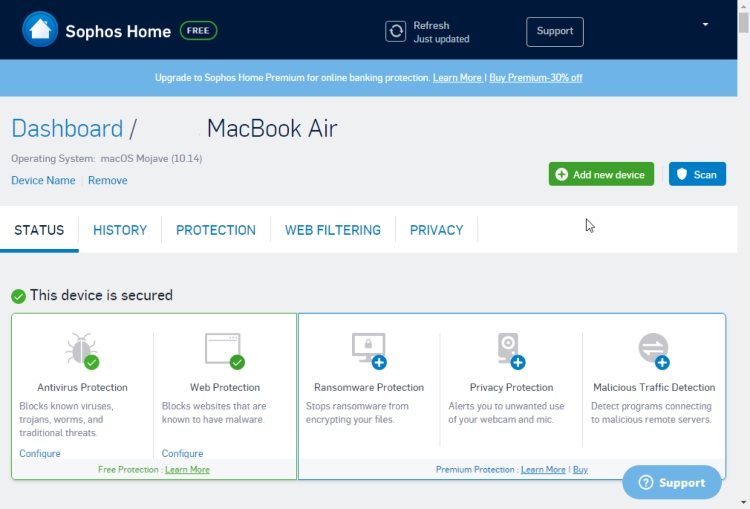Start a scan with the Scan button
This screenshot has width=750, height=509.
tap(697, 174)
